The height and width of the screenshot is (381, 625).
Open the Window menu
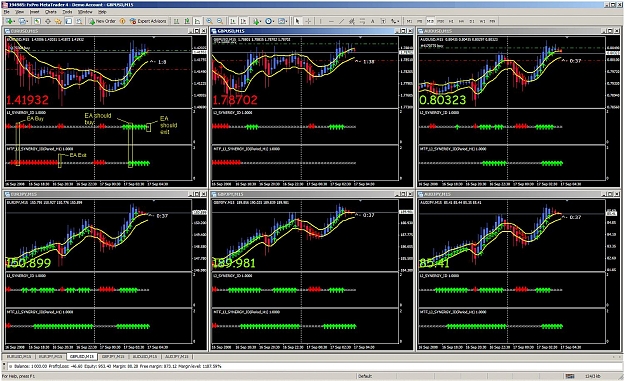click(x=85, y=12)
